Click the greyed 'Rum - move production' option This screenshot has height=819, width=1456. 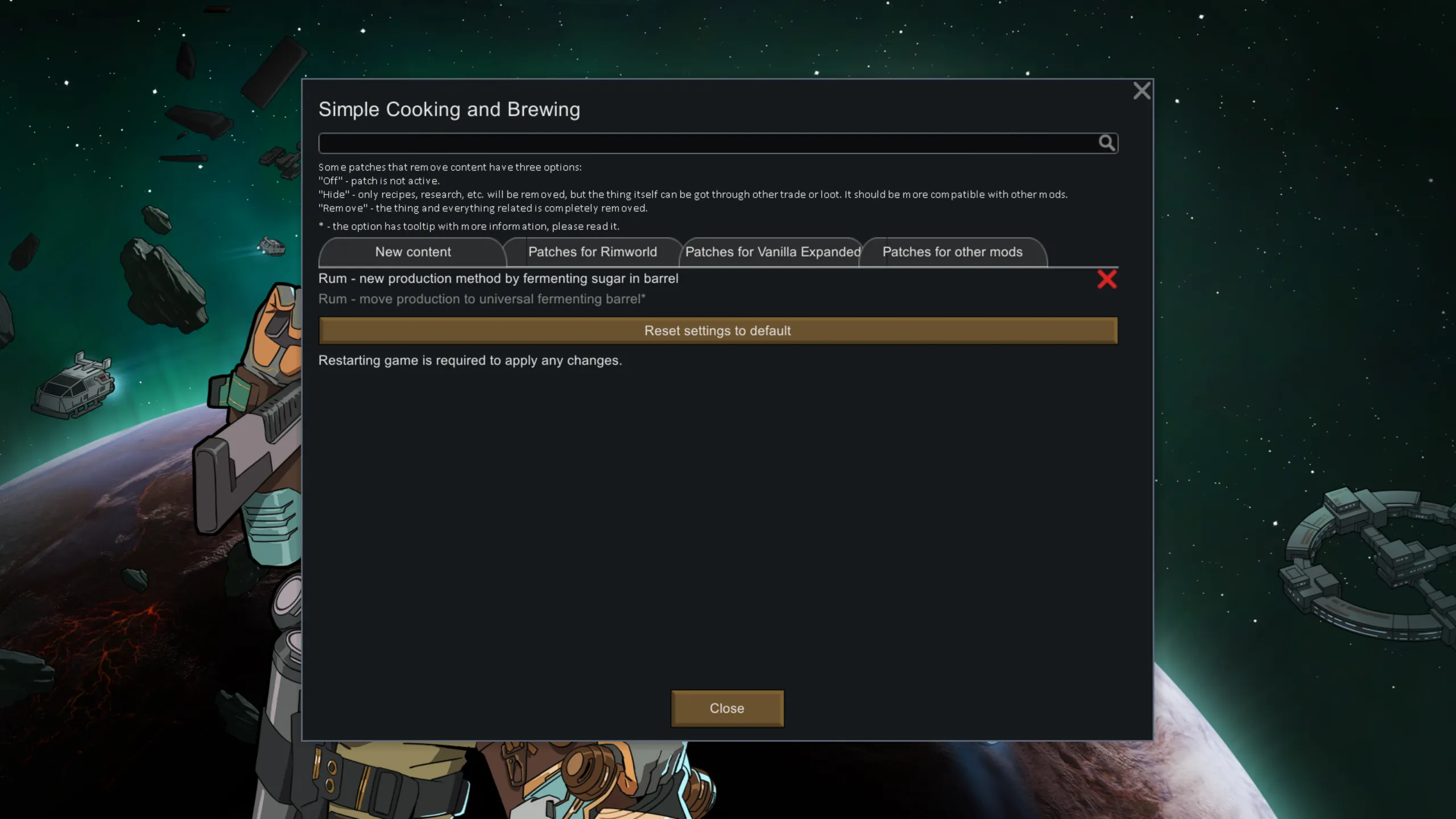(482, 299)
